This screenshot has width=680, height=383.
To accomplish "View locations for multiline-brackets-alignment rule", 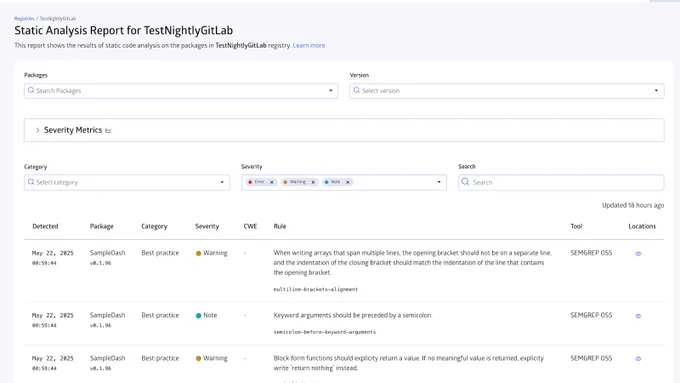I will 638,254.
